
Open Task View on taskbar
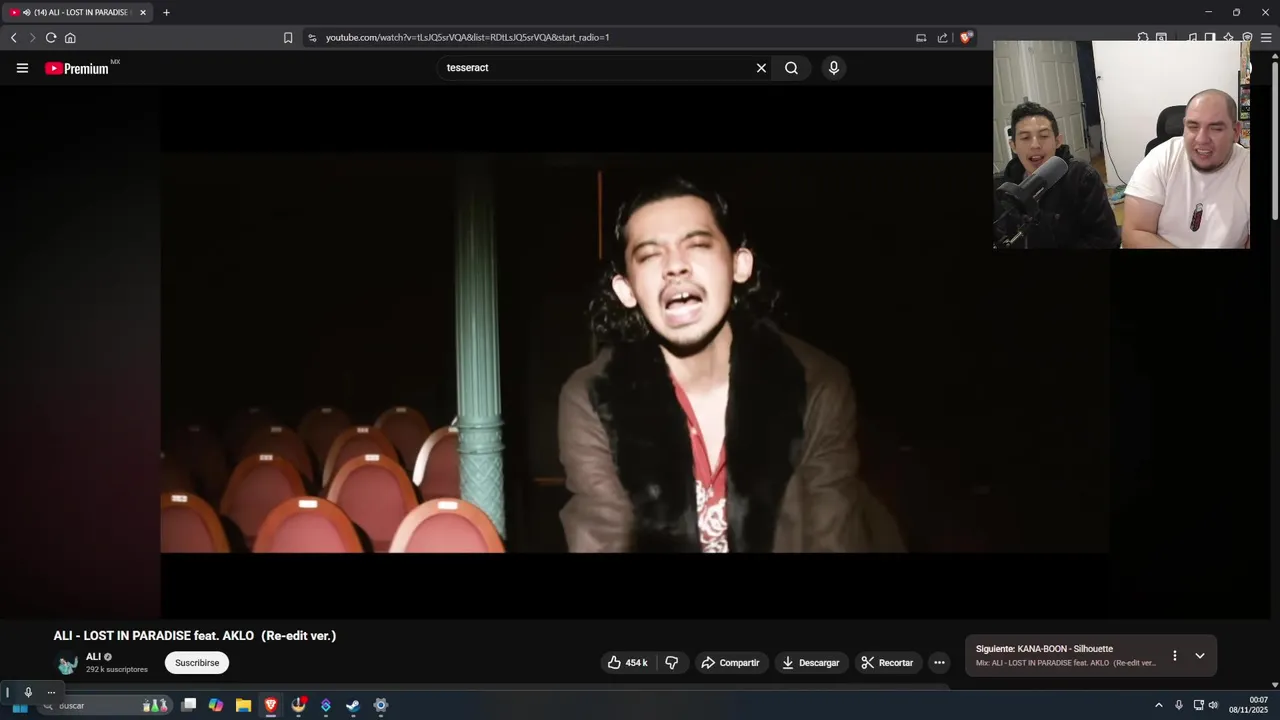coord(189,706)
